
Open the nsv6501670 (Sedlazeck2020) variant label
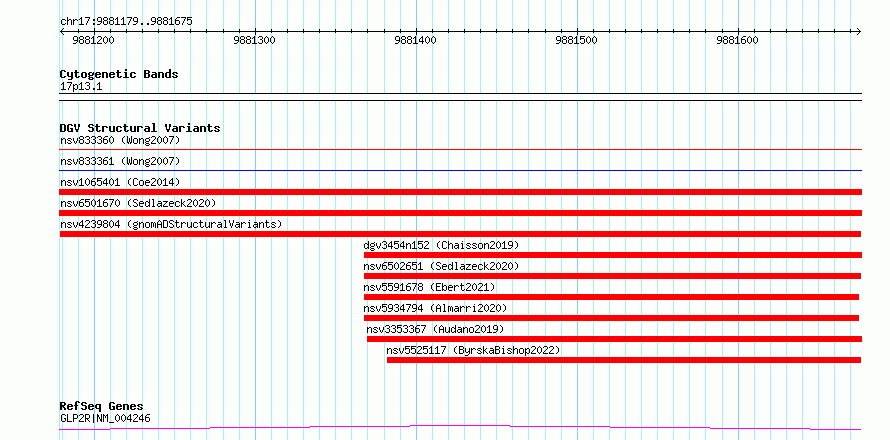138,203
